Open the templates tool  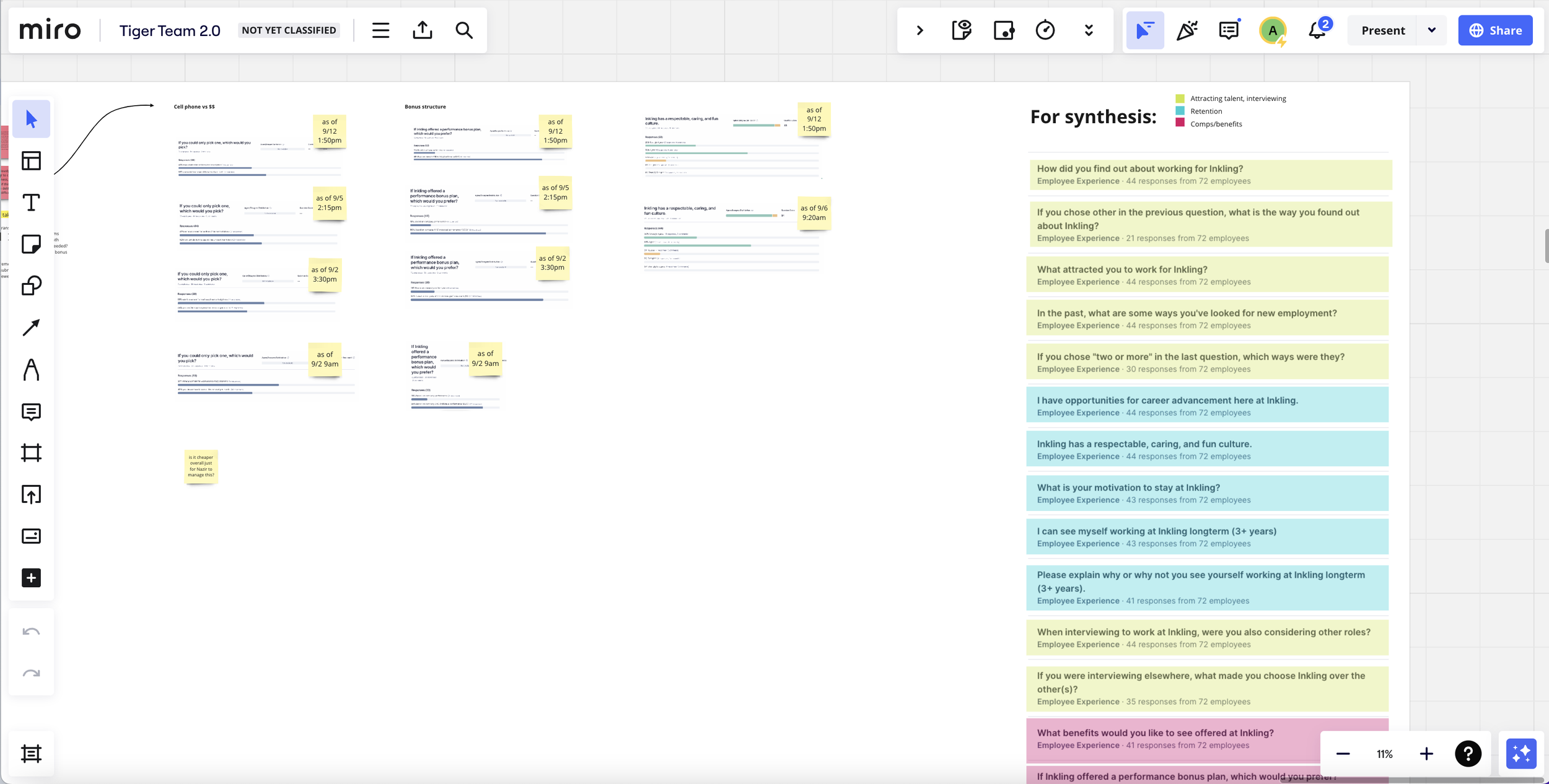pos(31,161)
